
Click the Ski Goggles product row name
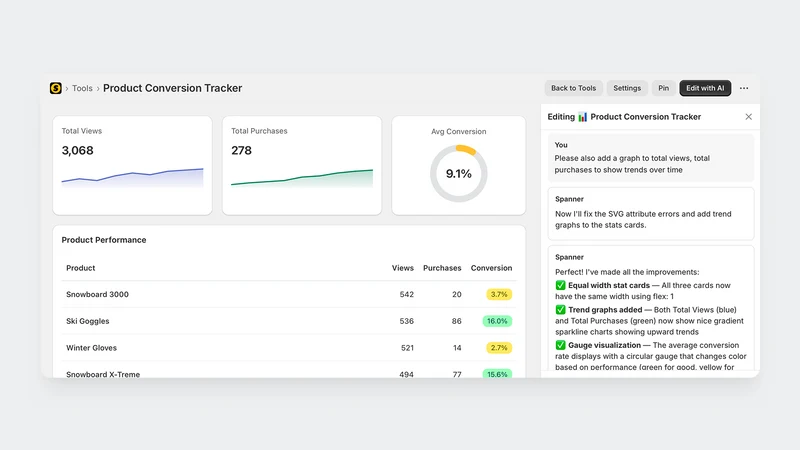[x=88, y=321]
